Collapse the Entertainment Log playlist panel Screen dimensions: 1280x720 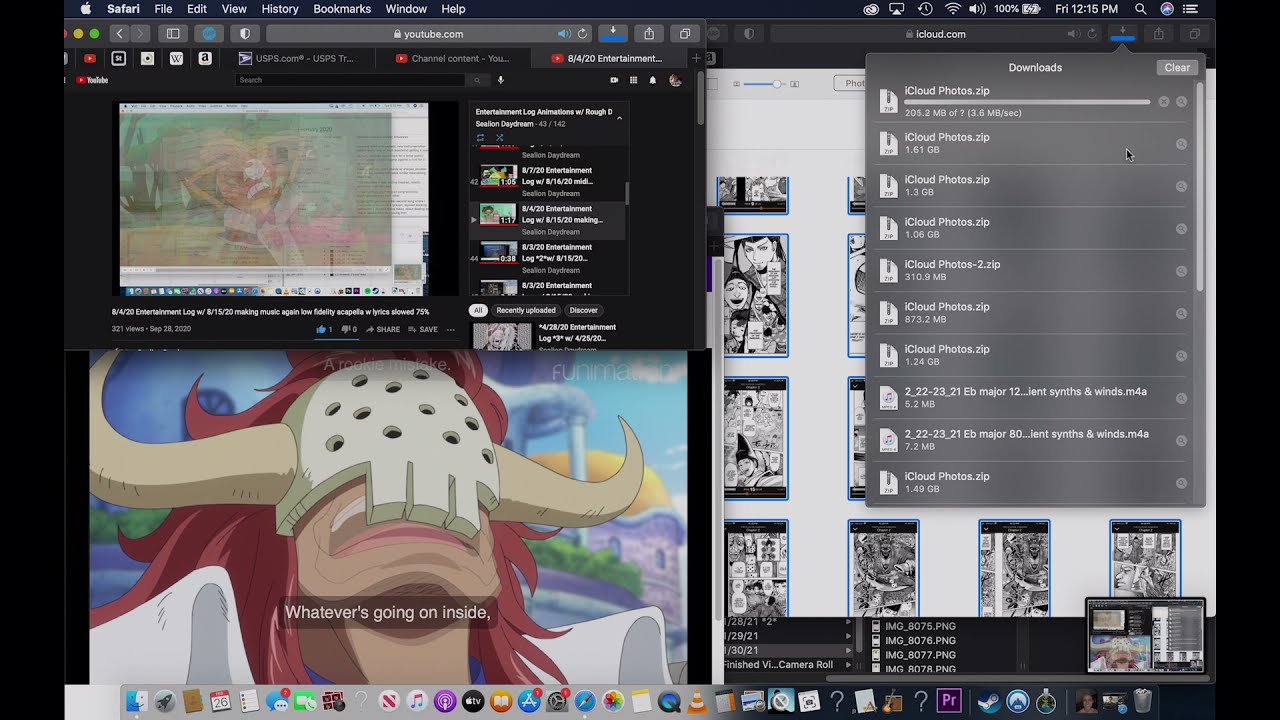619,118
